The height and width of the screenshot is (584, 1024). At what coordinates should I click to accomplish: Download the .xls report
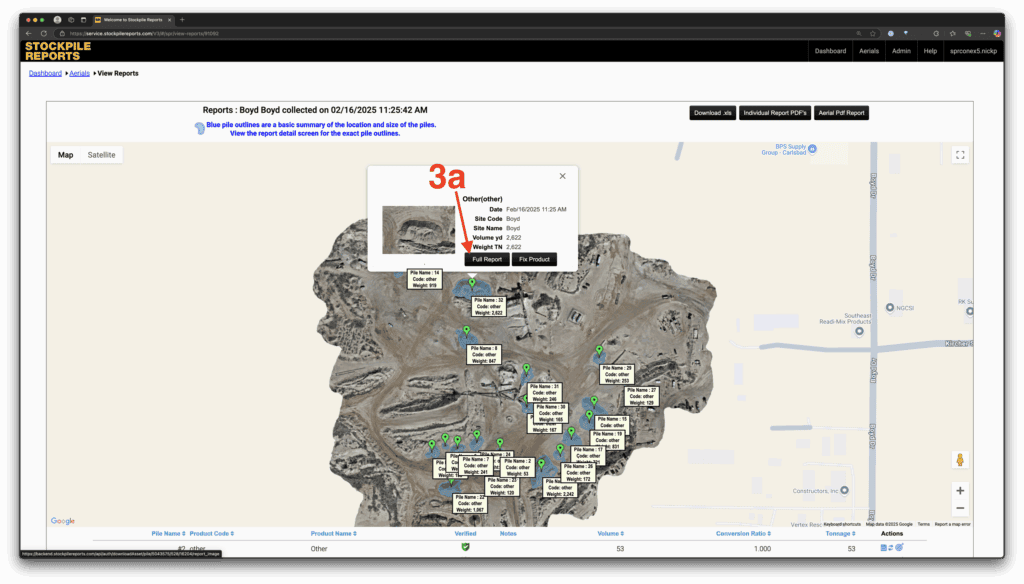711,113
